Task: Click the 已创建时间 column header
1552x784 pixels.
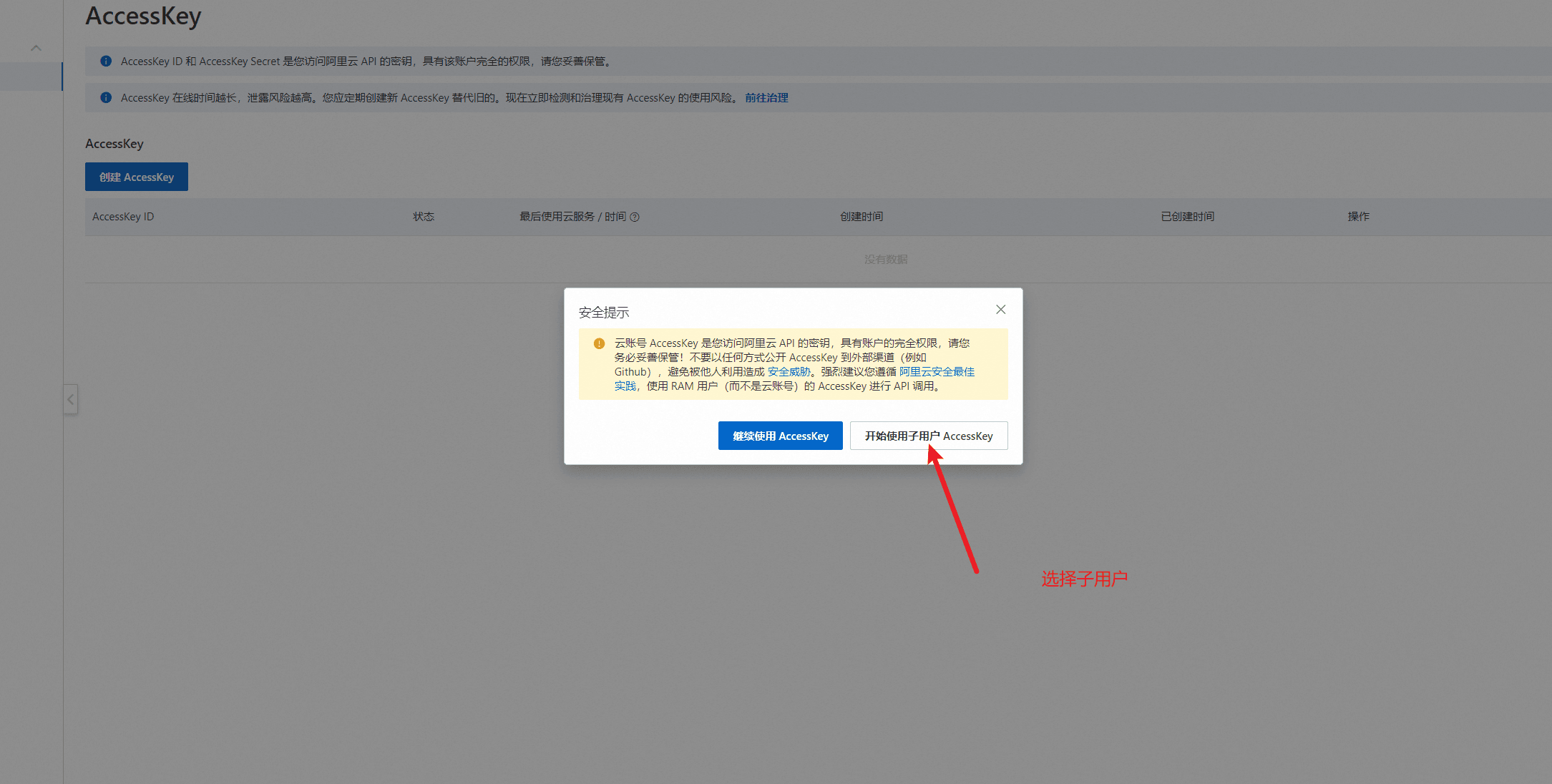Action: pos(1187,217)
